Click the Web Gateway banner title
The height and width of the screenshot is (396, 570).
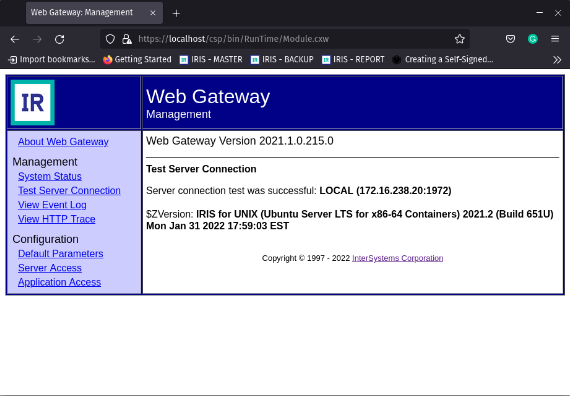(208, 96)
